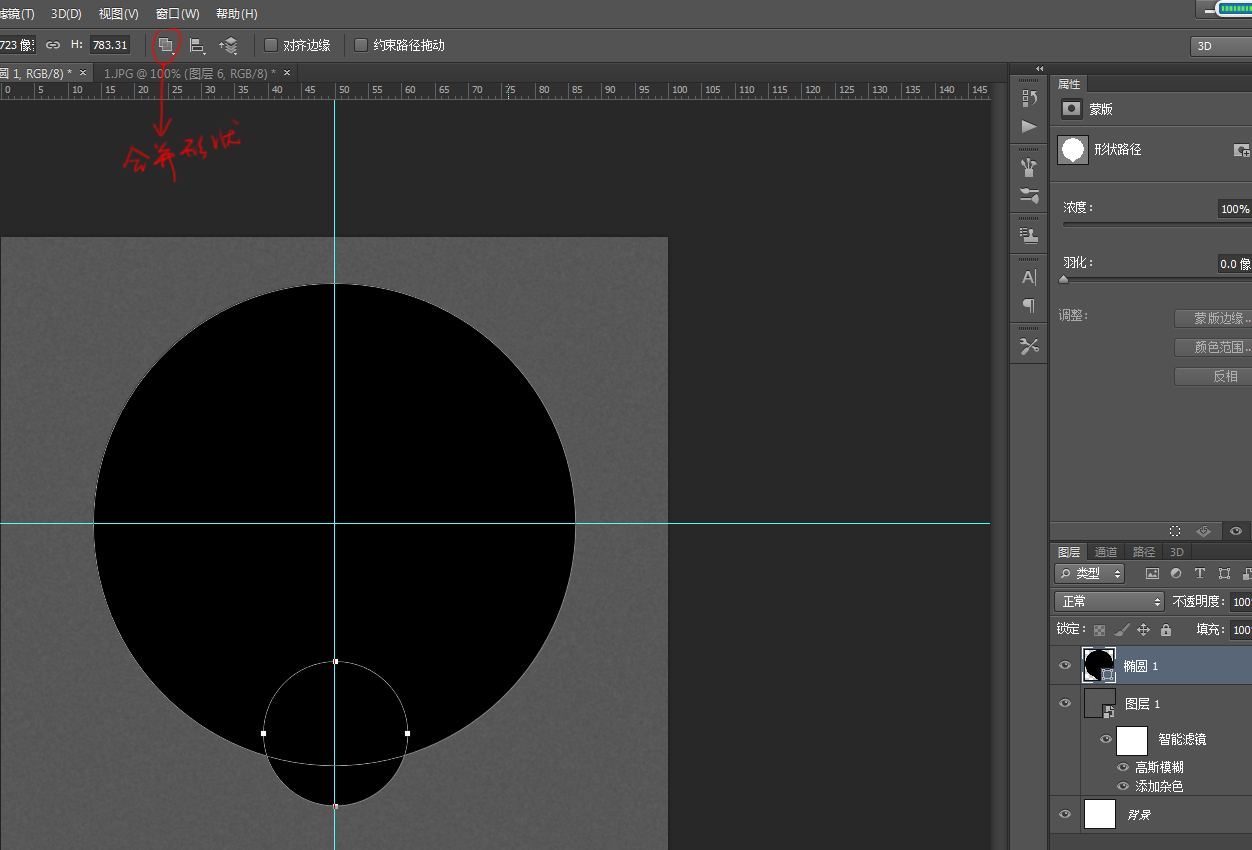1252x850 pixels.
Task: Open the path alignment options icon
Action: point(197,45)
